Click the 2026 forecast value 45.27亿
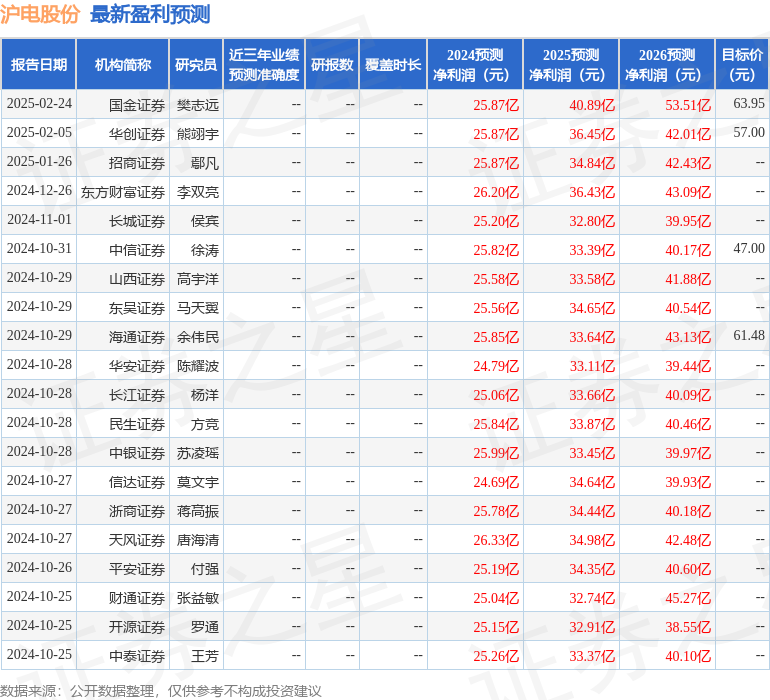The height and width of the screenshot is (700, 770). point(688,598)
